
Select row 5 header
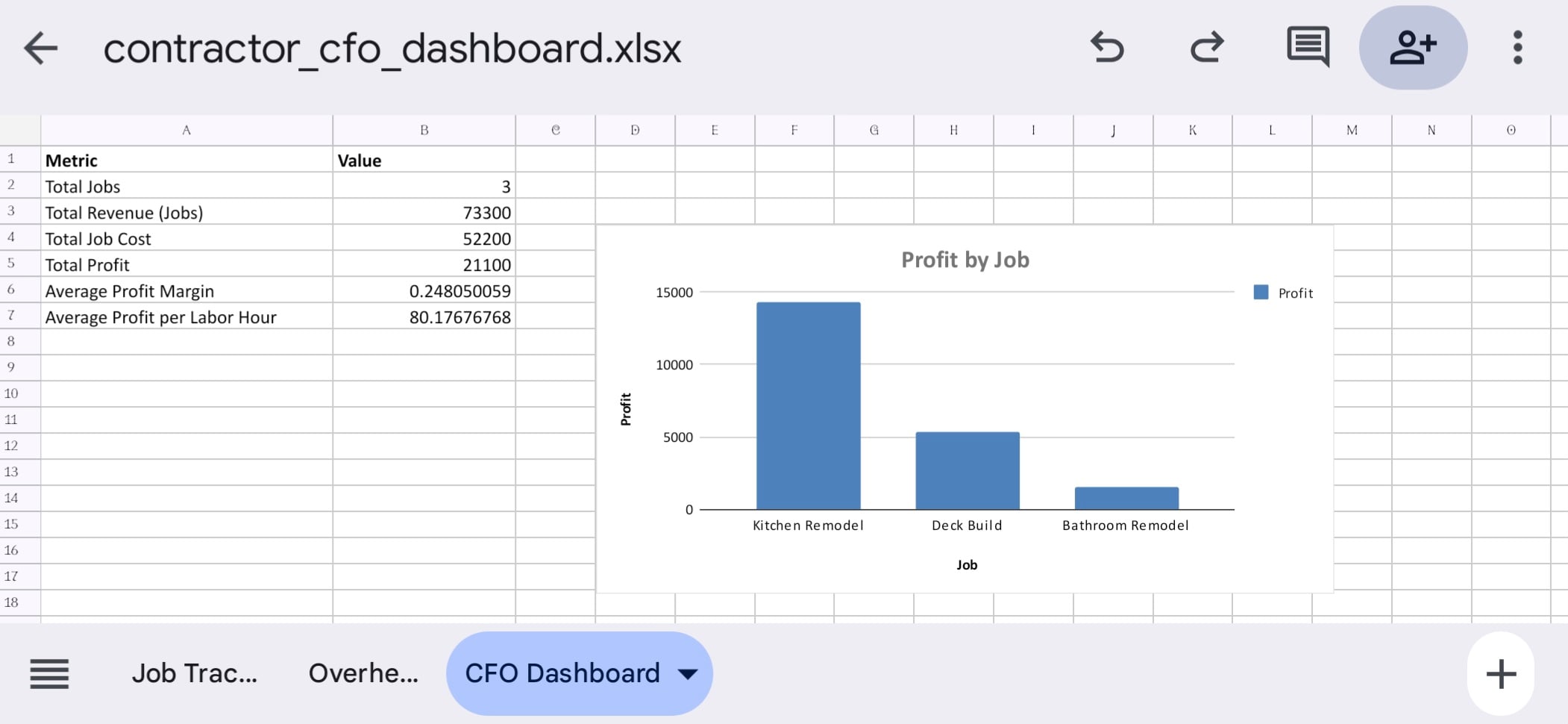11,263
